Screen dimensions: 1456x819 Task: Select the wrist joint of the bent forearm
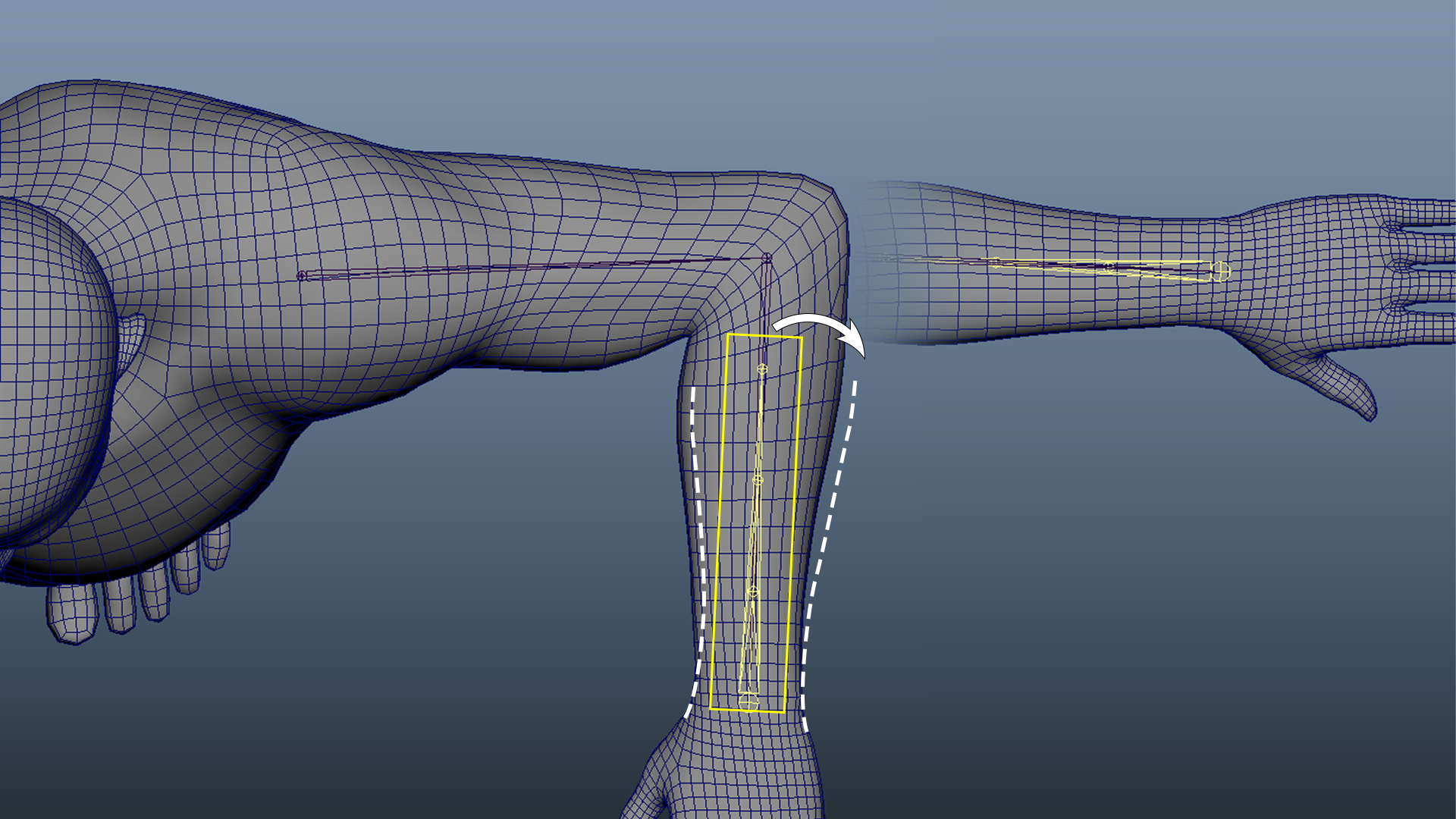[x=748, y=703]
